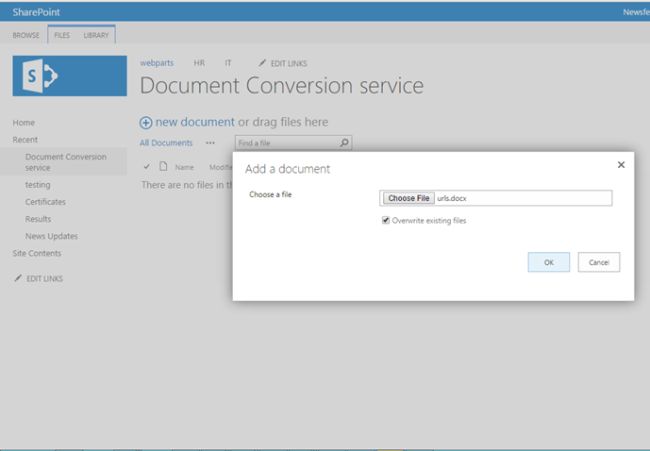The height and width of the screenshot is (451, 650).
Task: Click the document type icon column header
Action: tap(163, 167)
